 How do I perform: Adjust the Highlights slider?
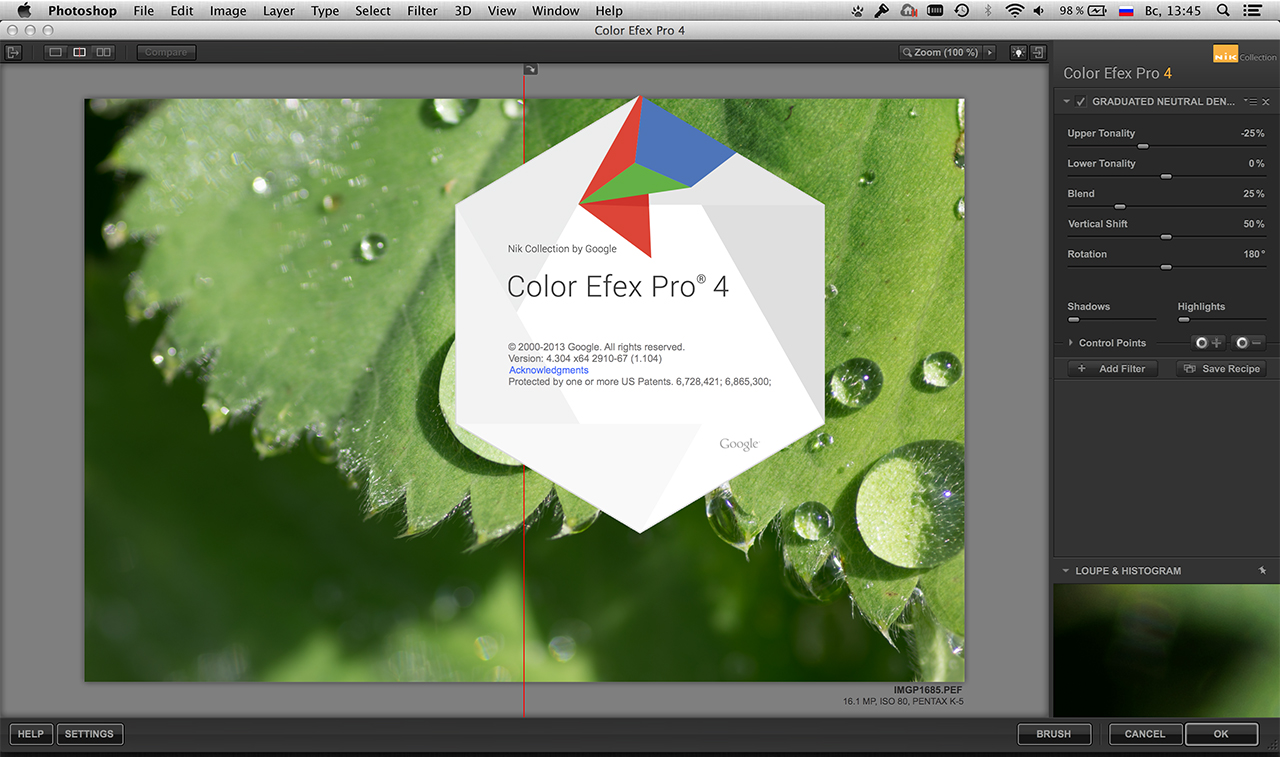point(1184,320)
